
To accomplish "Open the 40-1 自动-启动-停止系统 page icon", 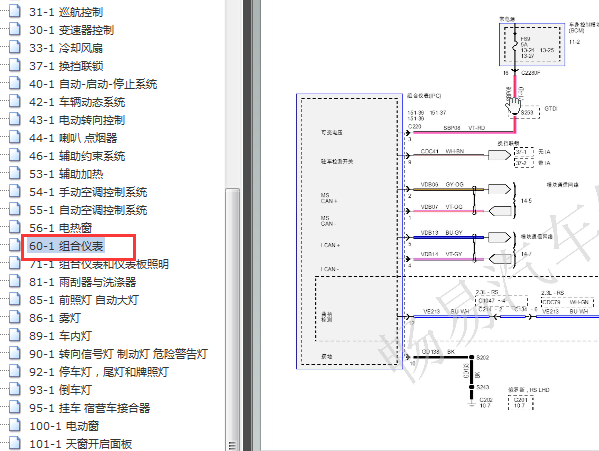I will (x=15, y=83).
